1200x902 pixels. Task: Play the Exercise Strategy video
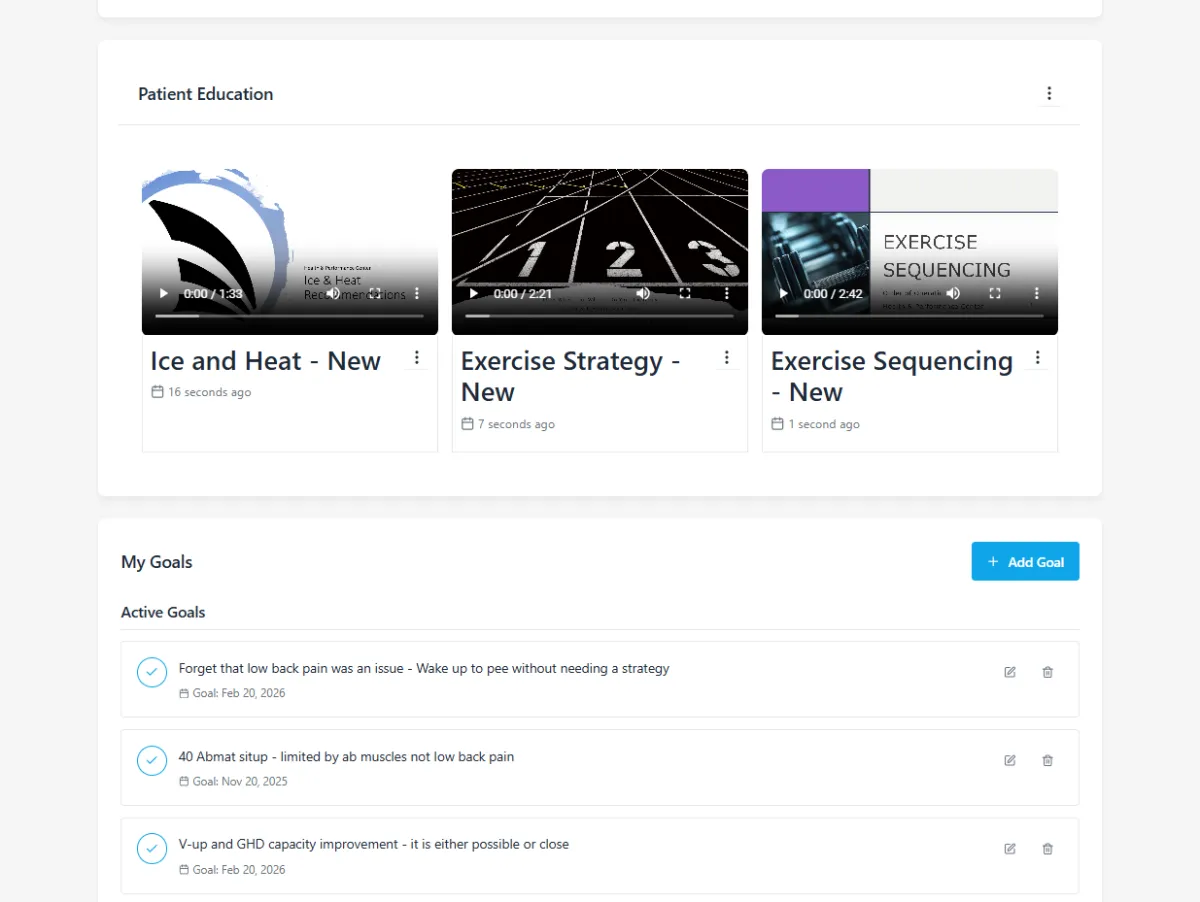pos(474,294)
